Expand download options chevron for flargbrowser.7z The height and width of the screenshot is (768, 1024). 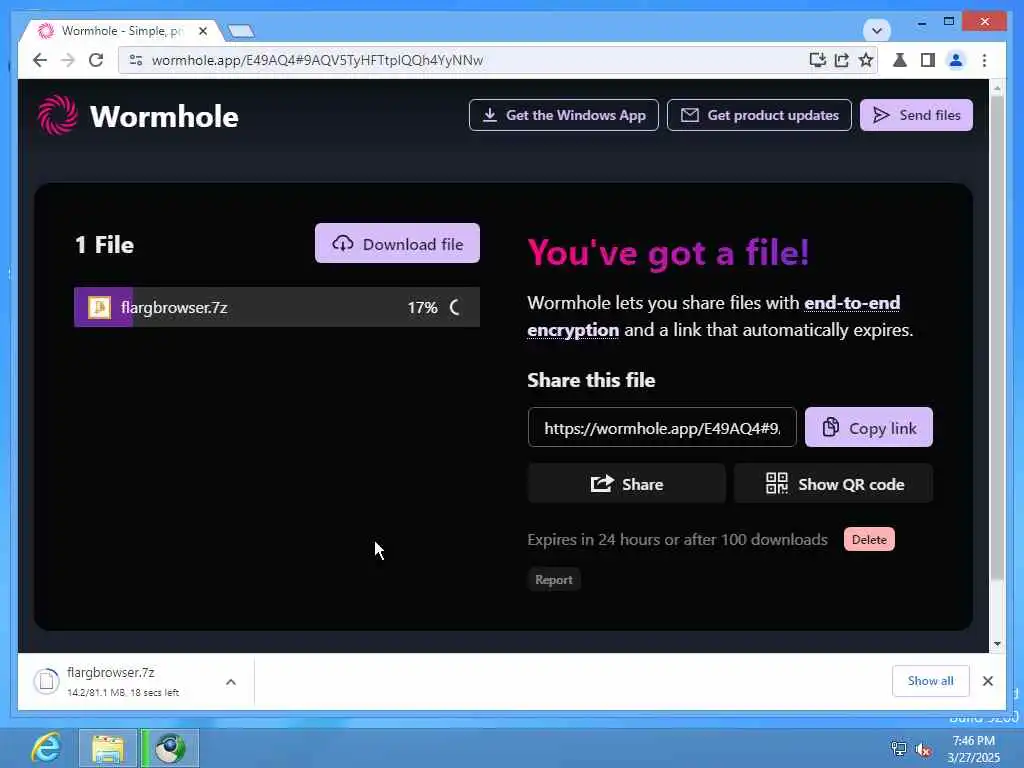[x=231, y=682]
